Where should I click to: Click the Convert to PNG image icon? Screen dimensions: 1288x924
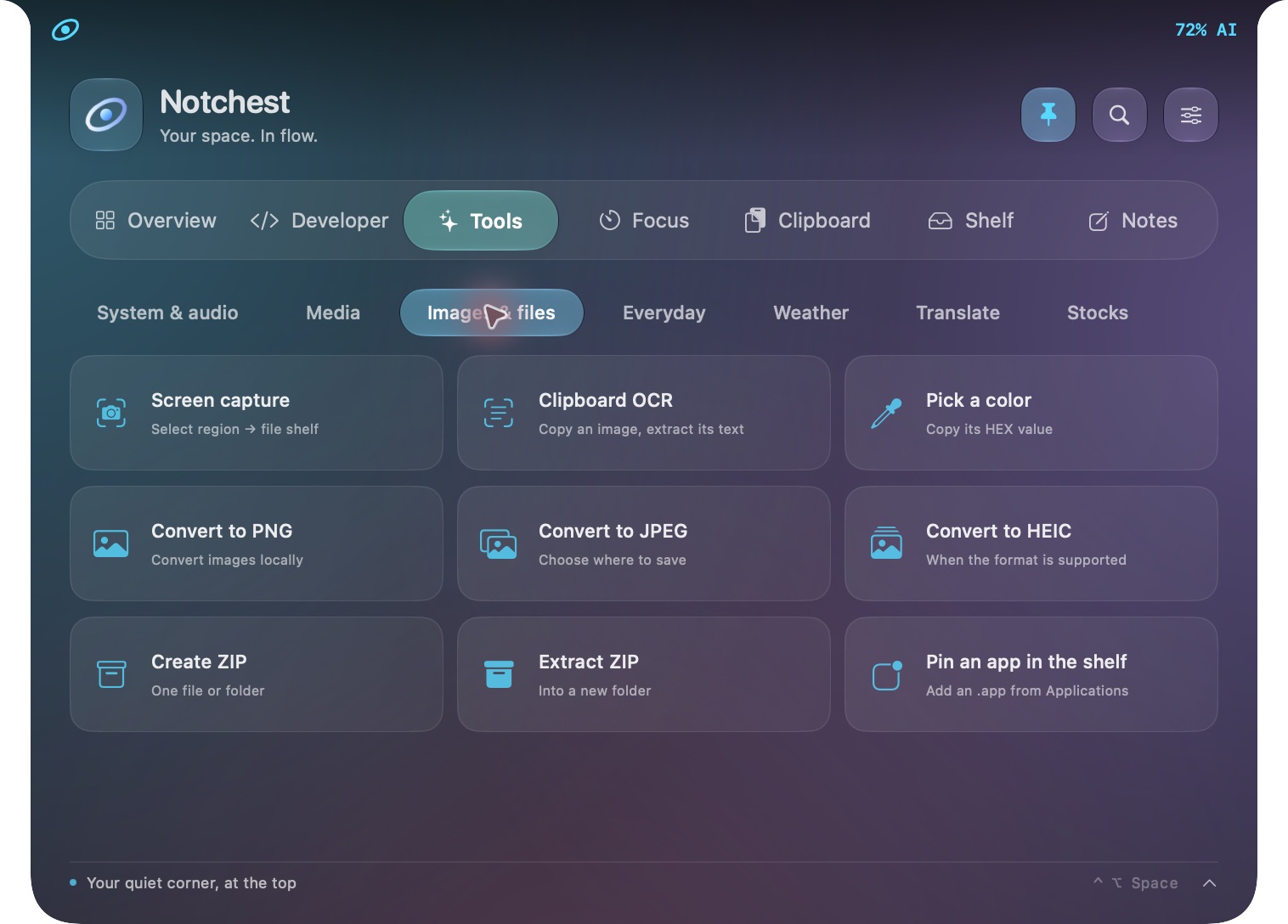click(111, 544)
